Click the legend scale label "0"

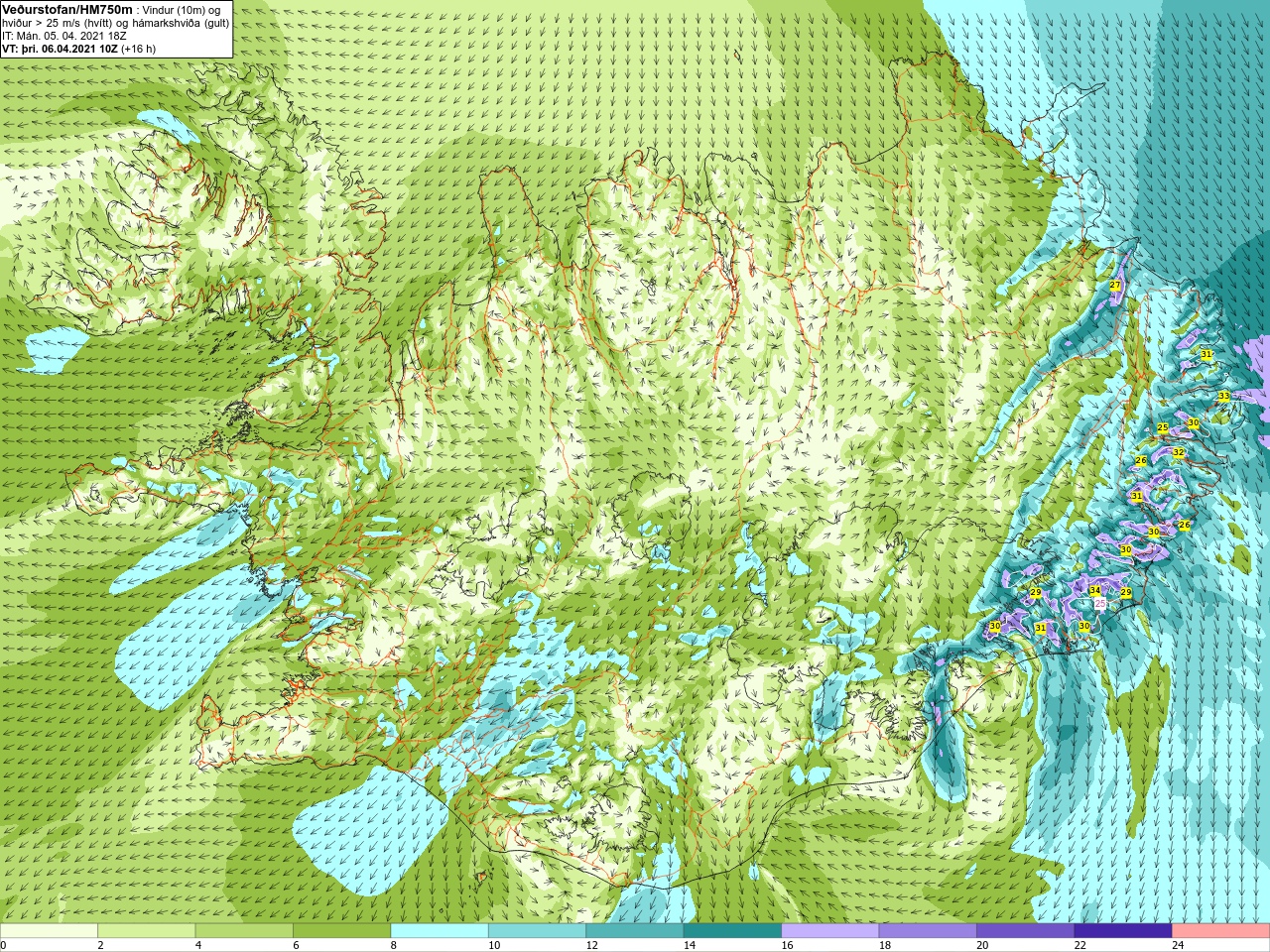(4, 945)
